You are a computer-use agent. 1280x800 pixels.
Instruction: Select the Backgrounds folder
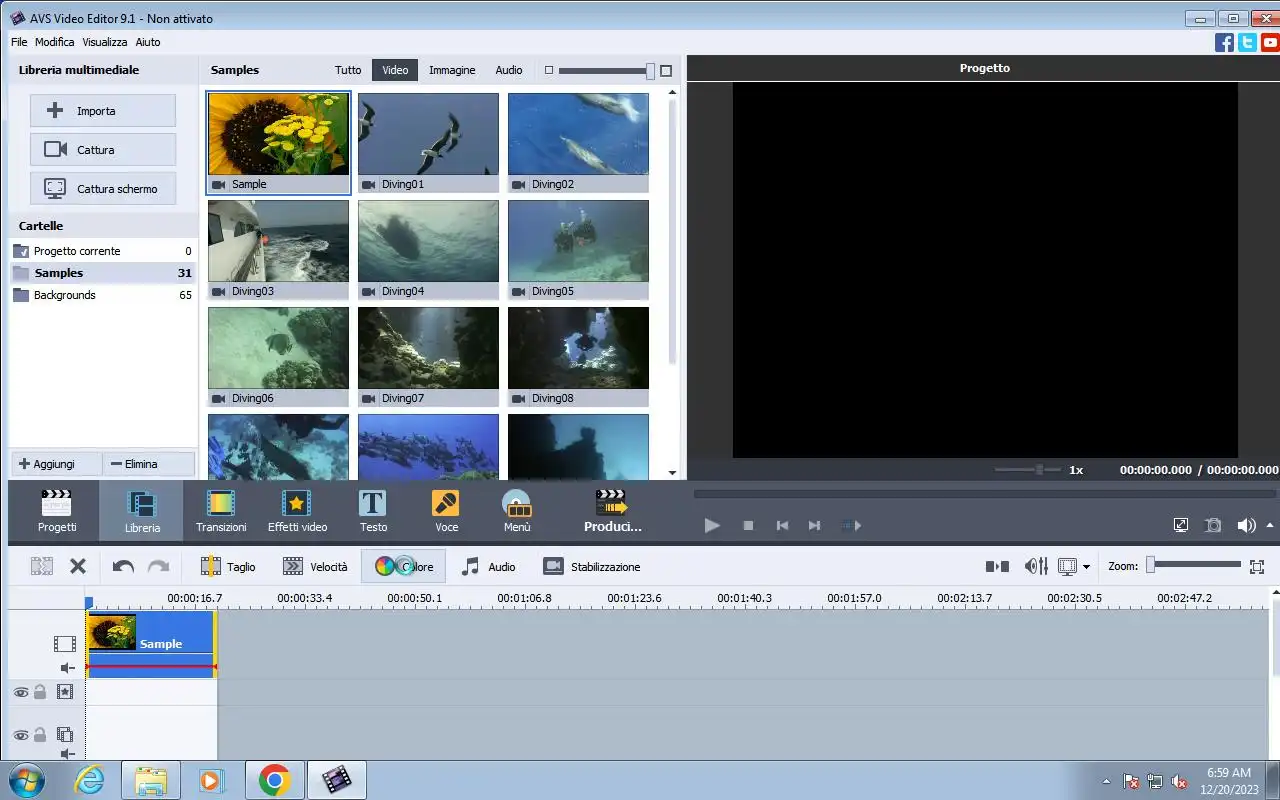point(103,295)
